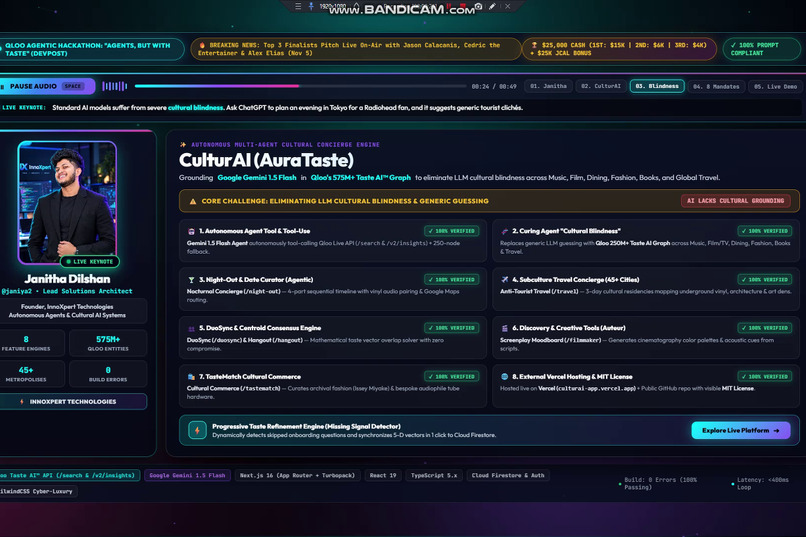Click Janitha Dilshan's profile photo
This screenshot has height=537, width=806.
pyautogui.click(x=67, y=202)
